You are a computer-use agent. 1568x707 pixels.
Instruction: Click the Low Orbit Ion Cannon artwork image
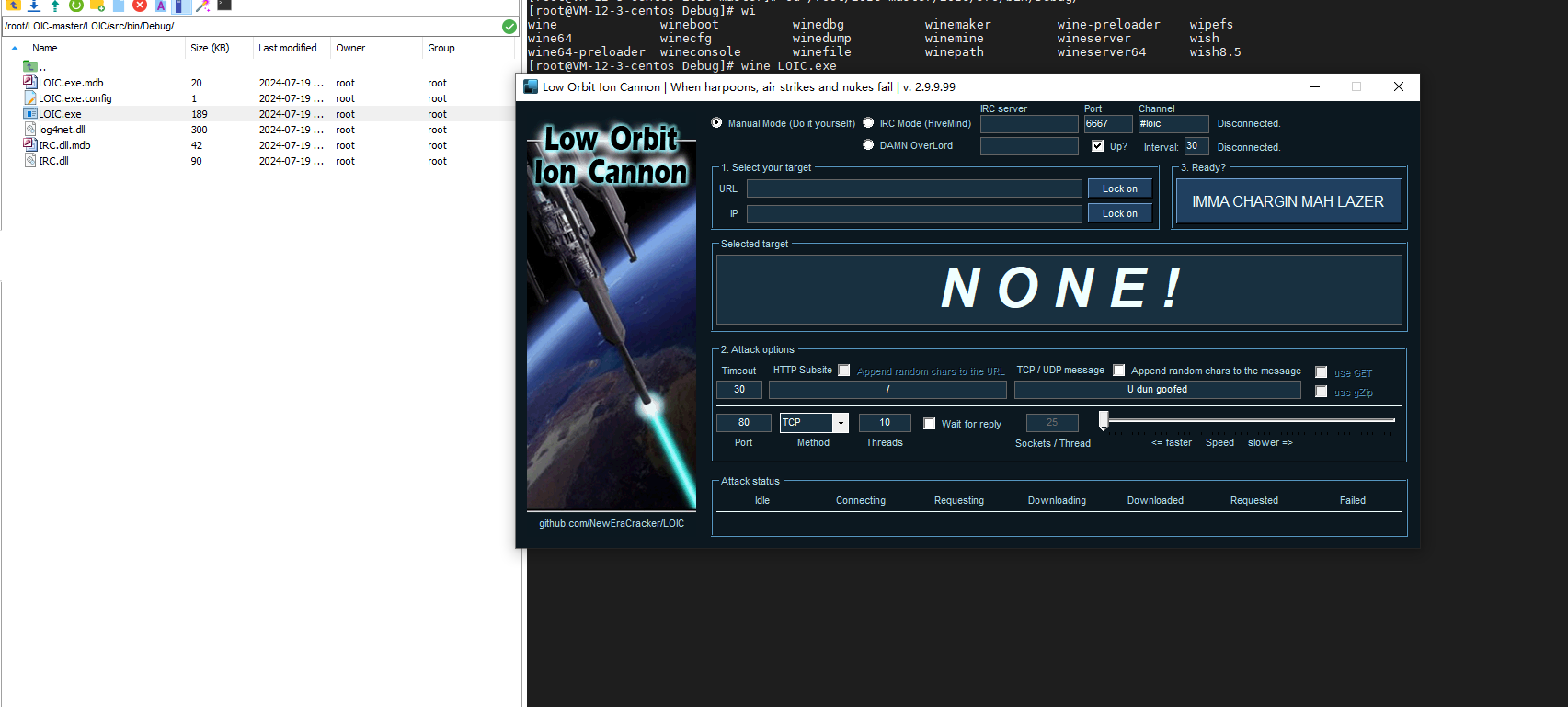pyautogui.click(x=612, y=316)
